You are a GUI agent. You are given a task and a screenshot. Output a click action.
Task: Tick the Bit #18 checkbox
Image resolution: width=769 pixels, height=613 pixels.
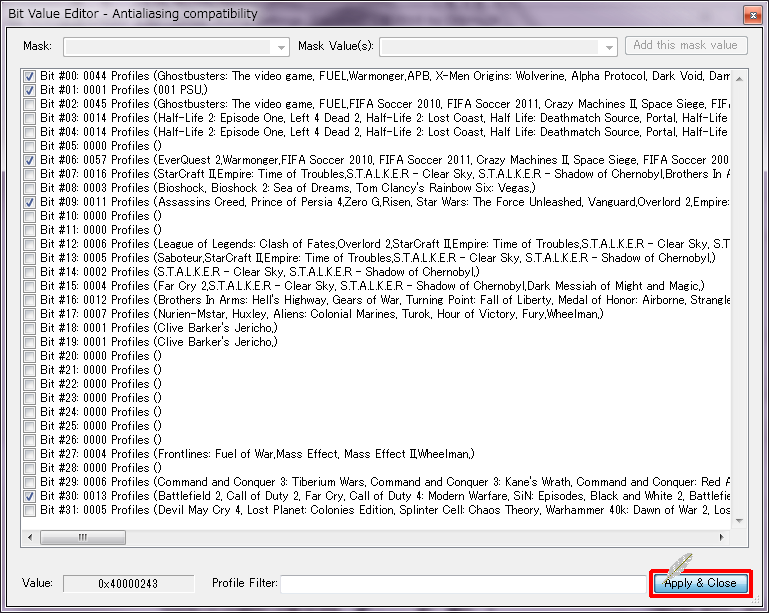pos(29,329)
